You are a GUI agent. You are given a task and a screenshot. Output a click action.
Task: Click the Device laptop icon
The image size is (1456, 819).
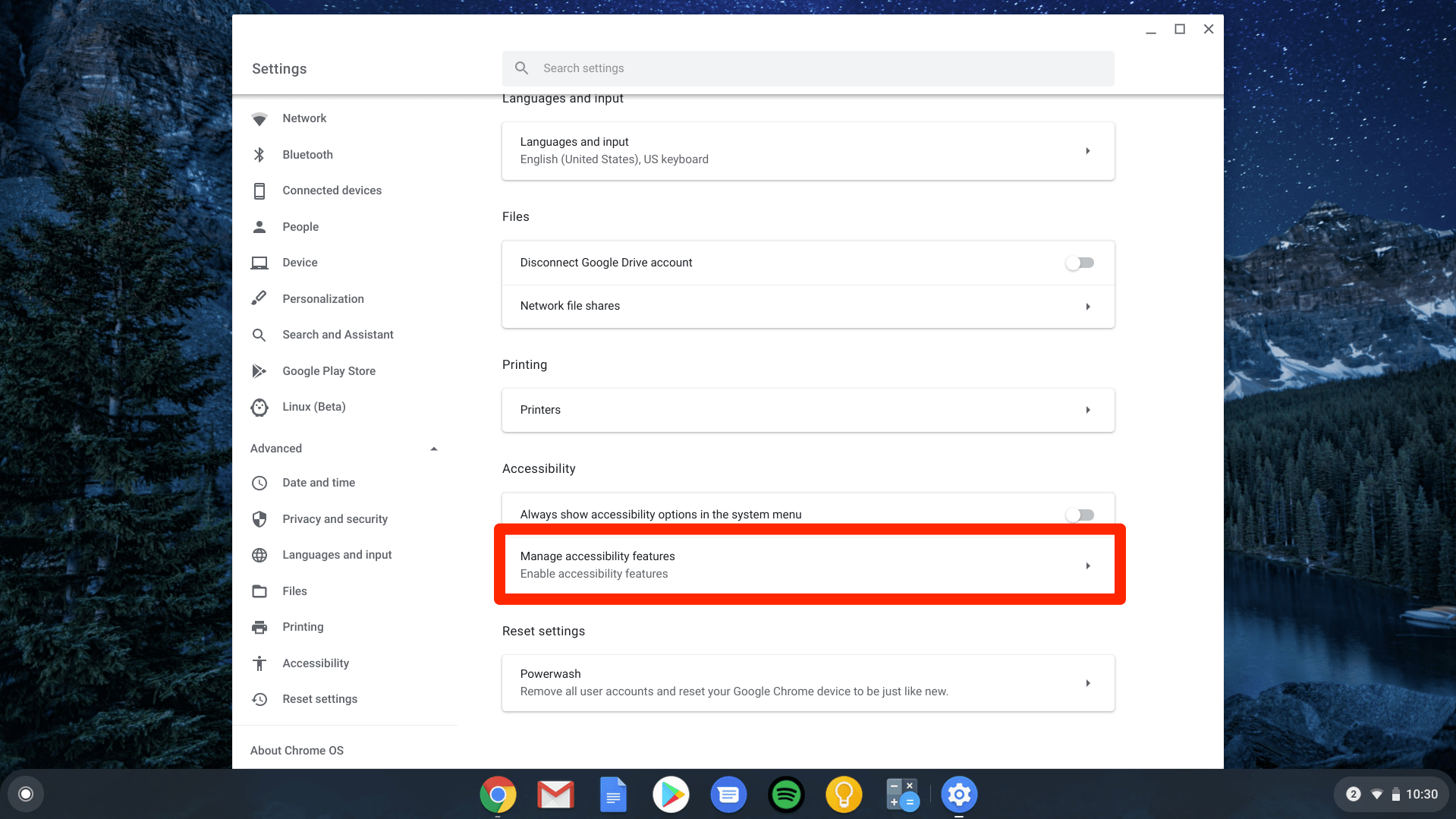click(259, 263)
